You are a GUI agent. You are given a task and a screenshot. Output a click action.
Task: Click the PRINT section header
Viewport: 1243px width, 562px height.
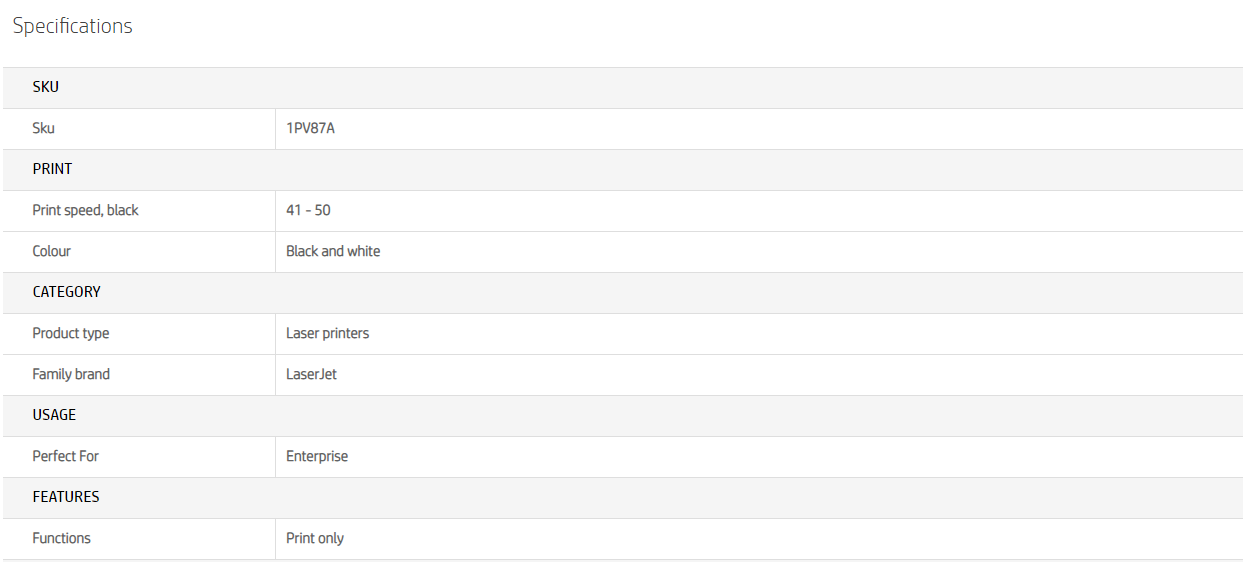pyautogui.click(x=52, y=169)
